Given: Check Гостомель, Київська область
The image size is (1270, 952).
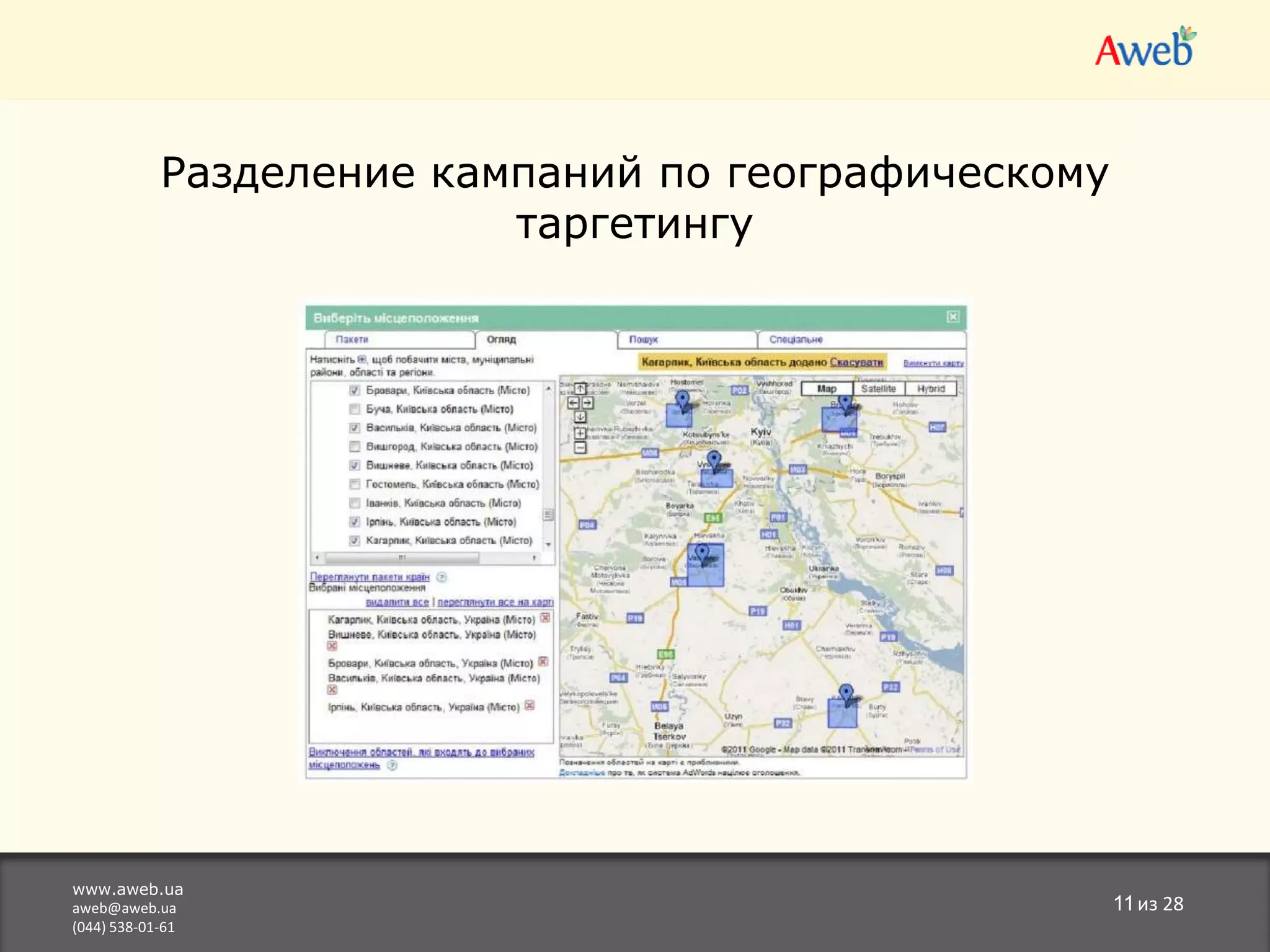Looking at the screenshot, I should 355,484.
